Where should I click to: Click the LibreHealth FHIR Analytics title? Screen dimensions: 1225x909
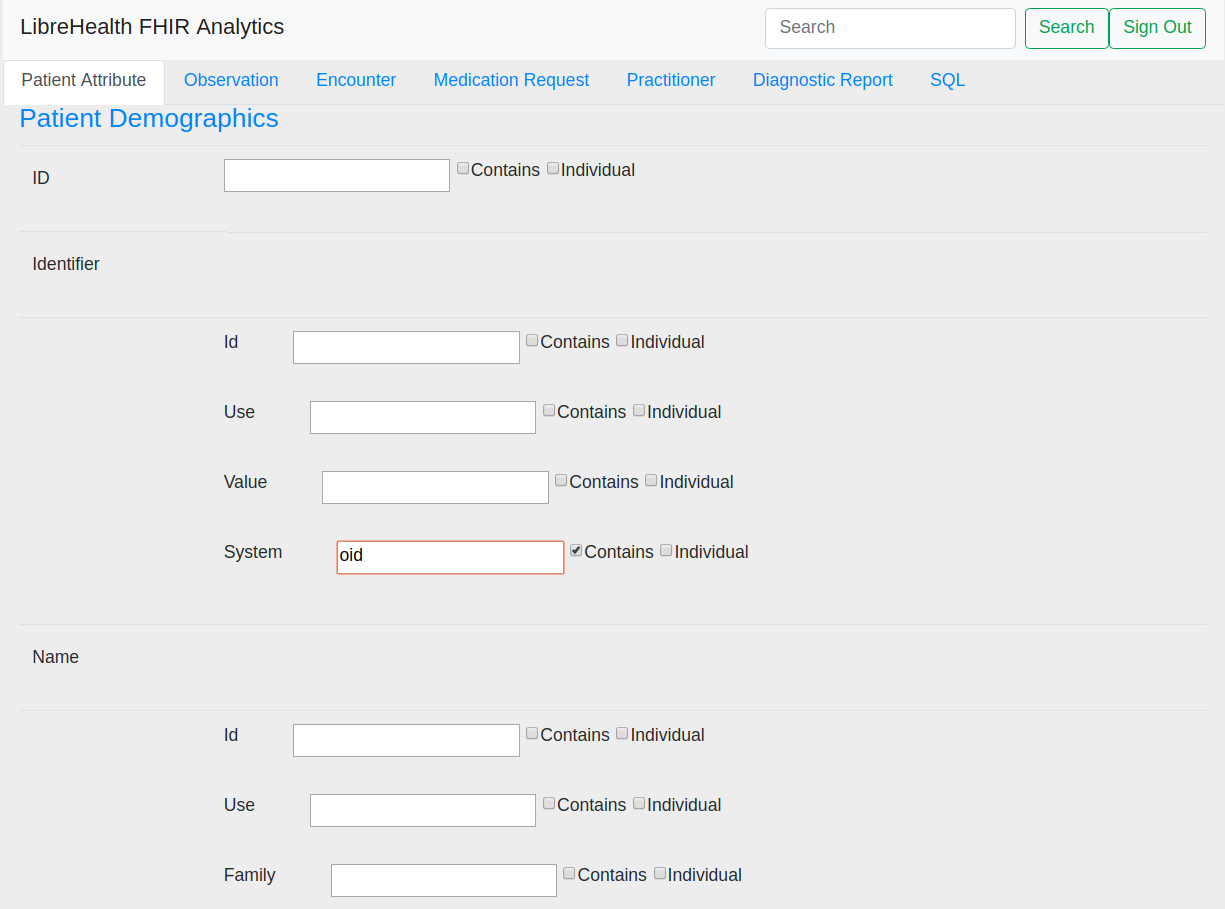pos(152,27)
